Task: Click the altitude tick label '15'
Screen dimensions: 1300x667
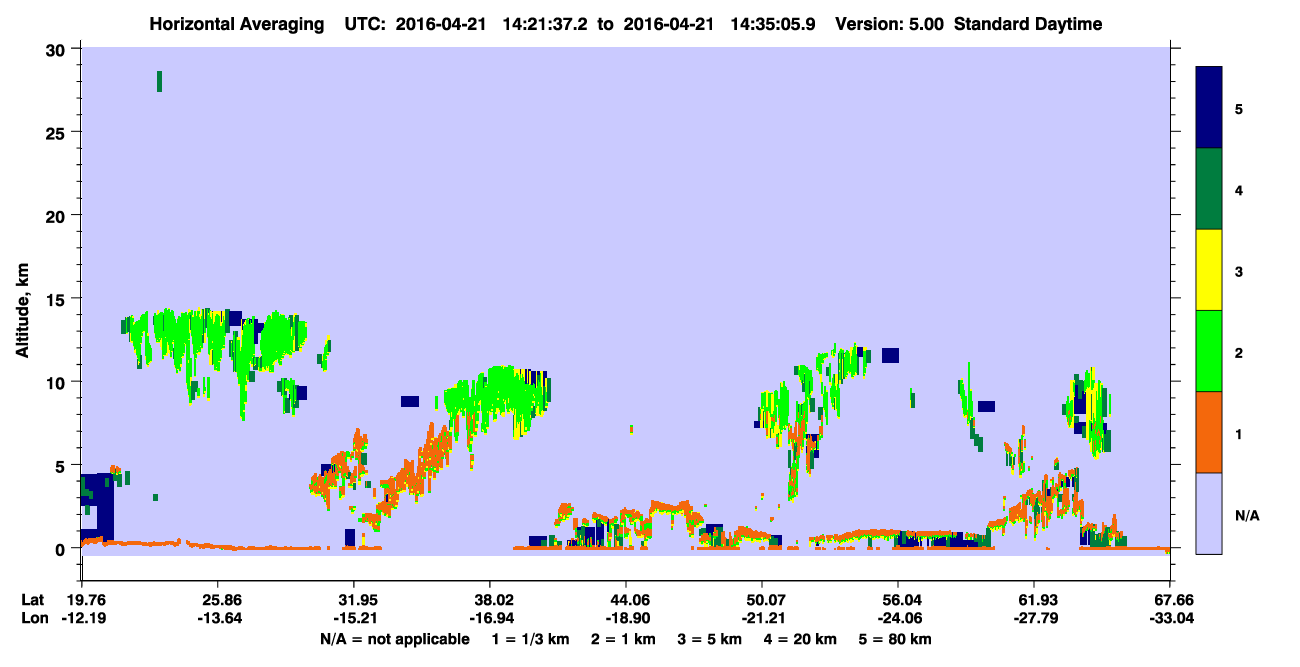Action: 58,299
